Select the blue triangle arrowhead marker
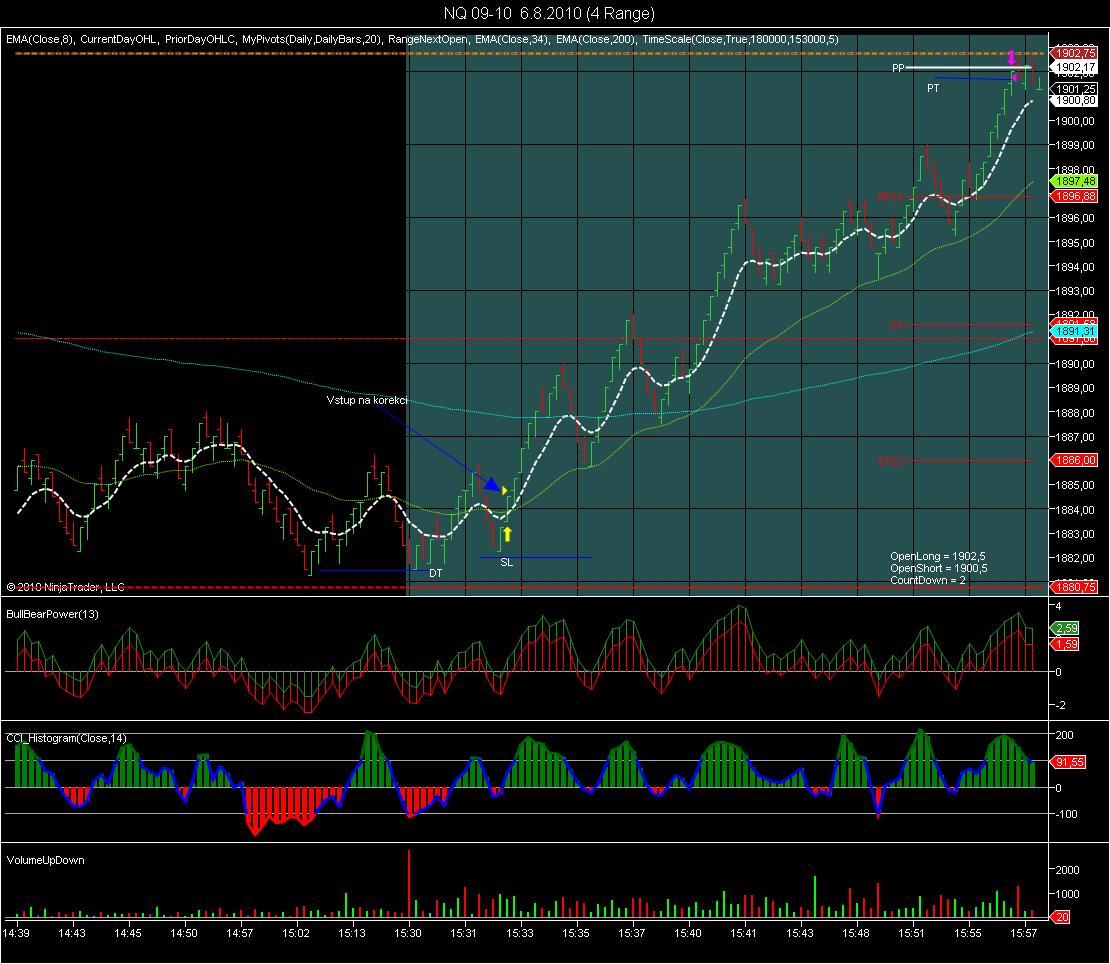Image resolution: width=1110 pixels, height=964 pixels. click(493, 485)
